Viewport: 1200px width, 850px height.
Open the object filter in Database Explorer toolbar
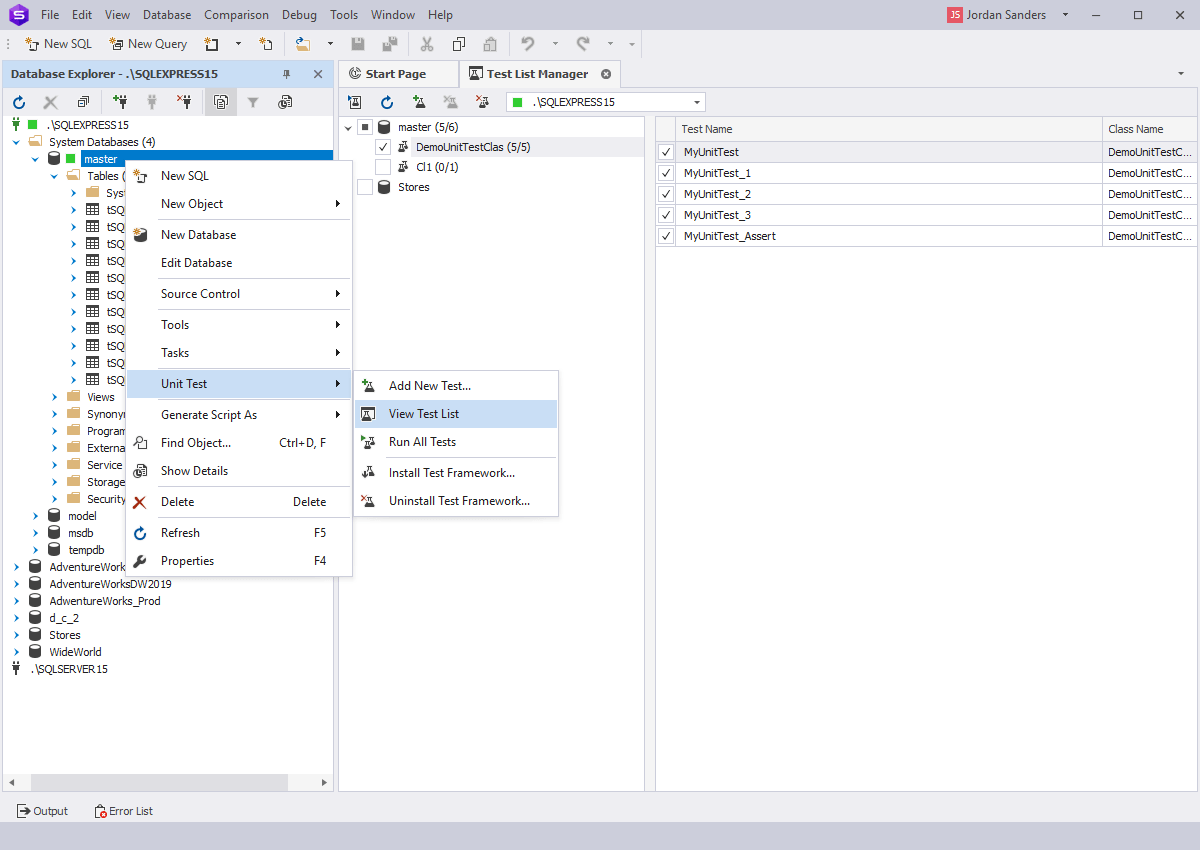tap(253, 101)
